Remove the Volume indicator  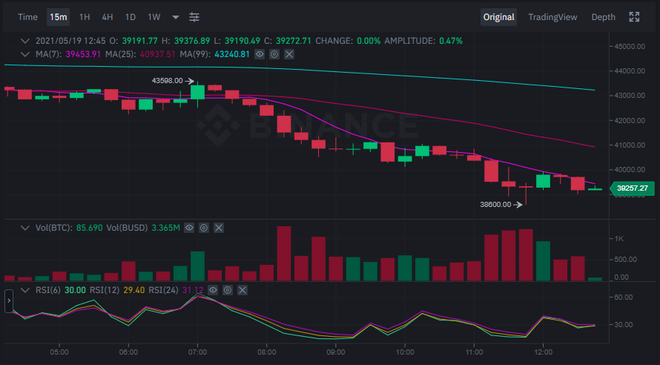tap(219, 228)
